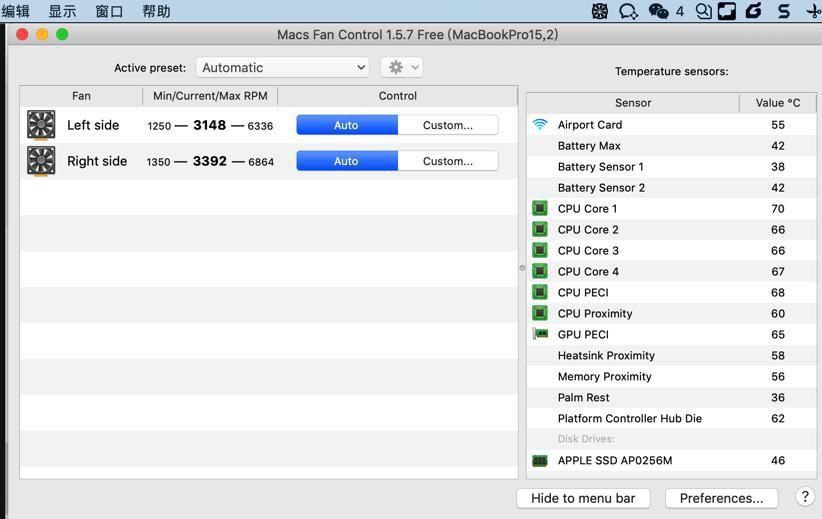Click the Right side max RPM 6864

[x=261, y=162]
